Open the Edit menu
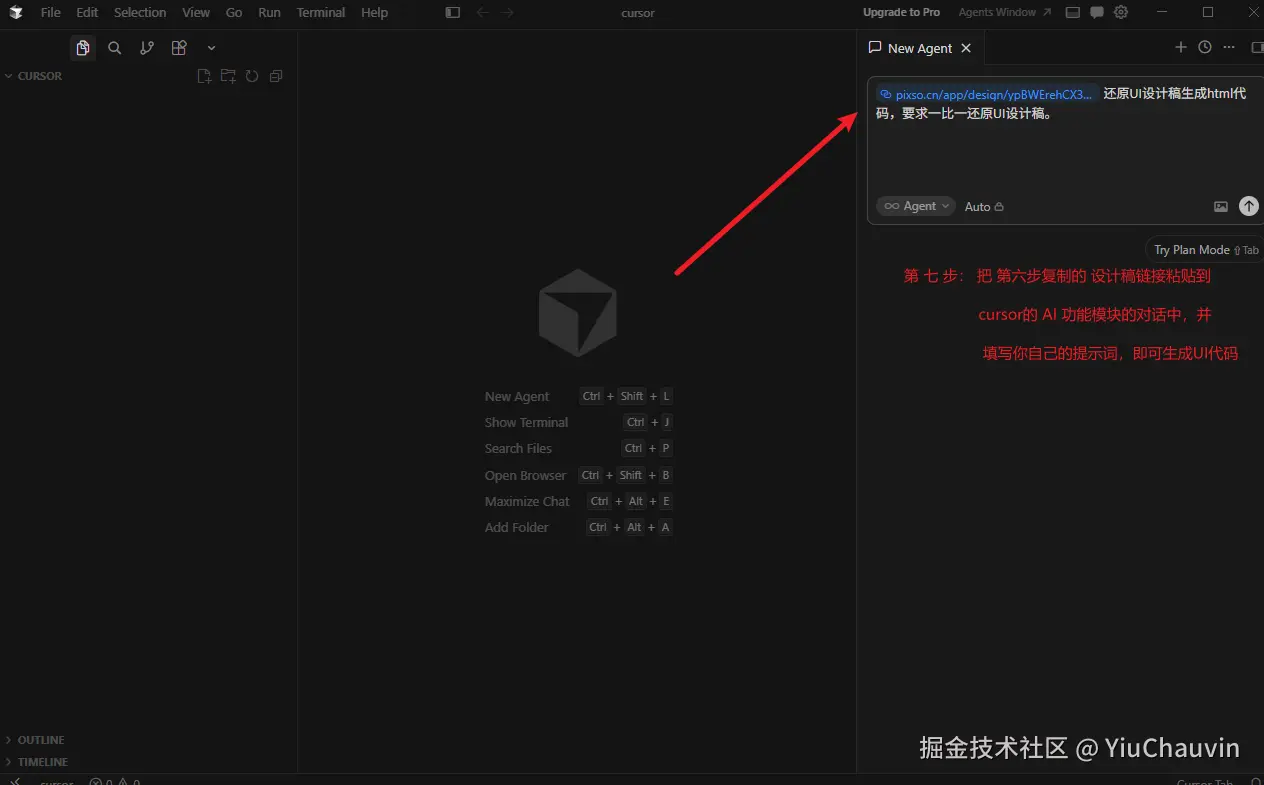This screenshot has height=785, width=1264. [x=87, y=13]
